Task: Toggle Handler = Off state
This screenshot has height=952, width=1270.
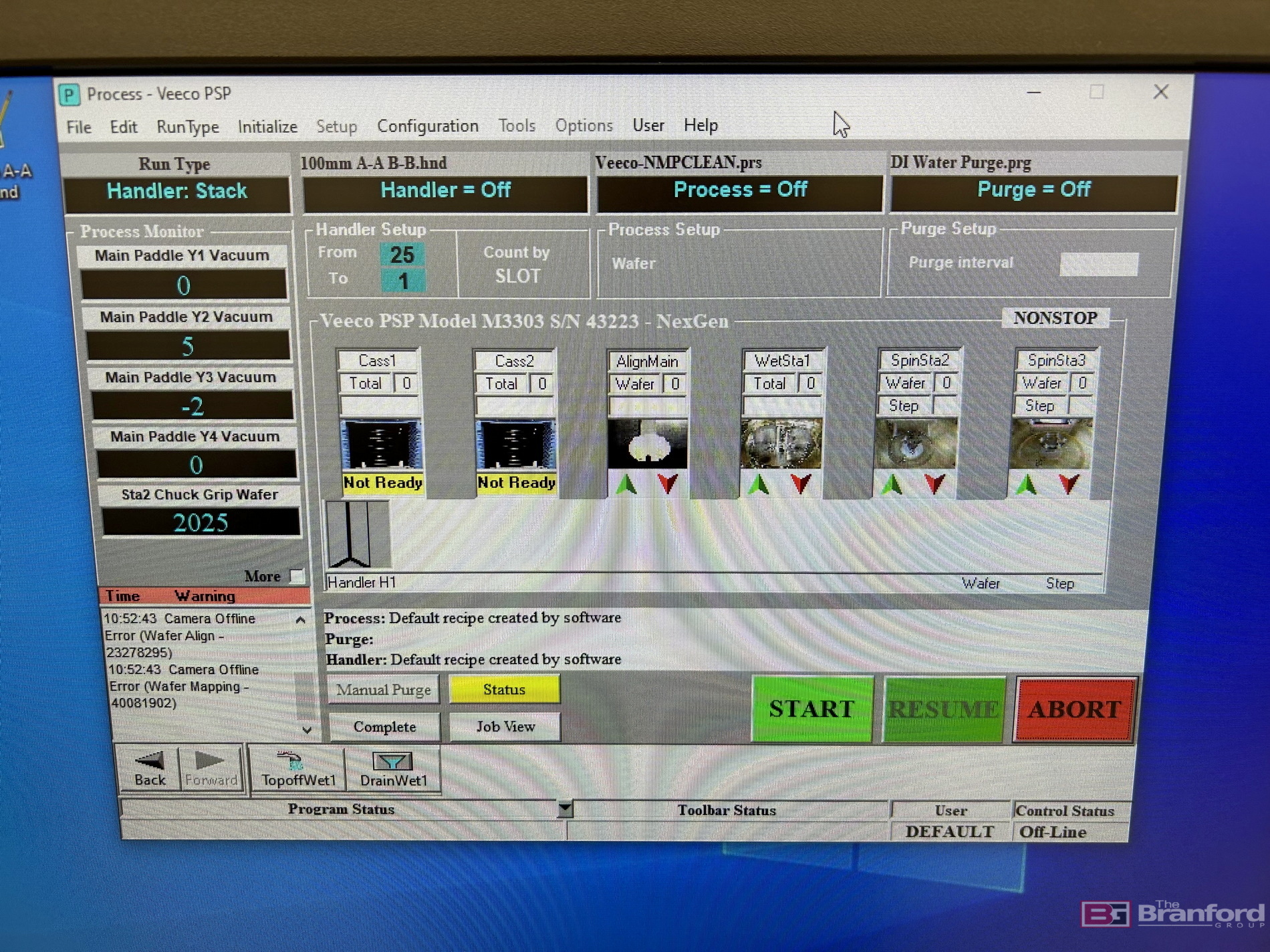Action: pyautogui.click(x=445, y=190)
